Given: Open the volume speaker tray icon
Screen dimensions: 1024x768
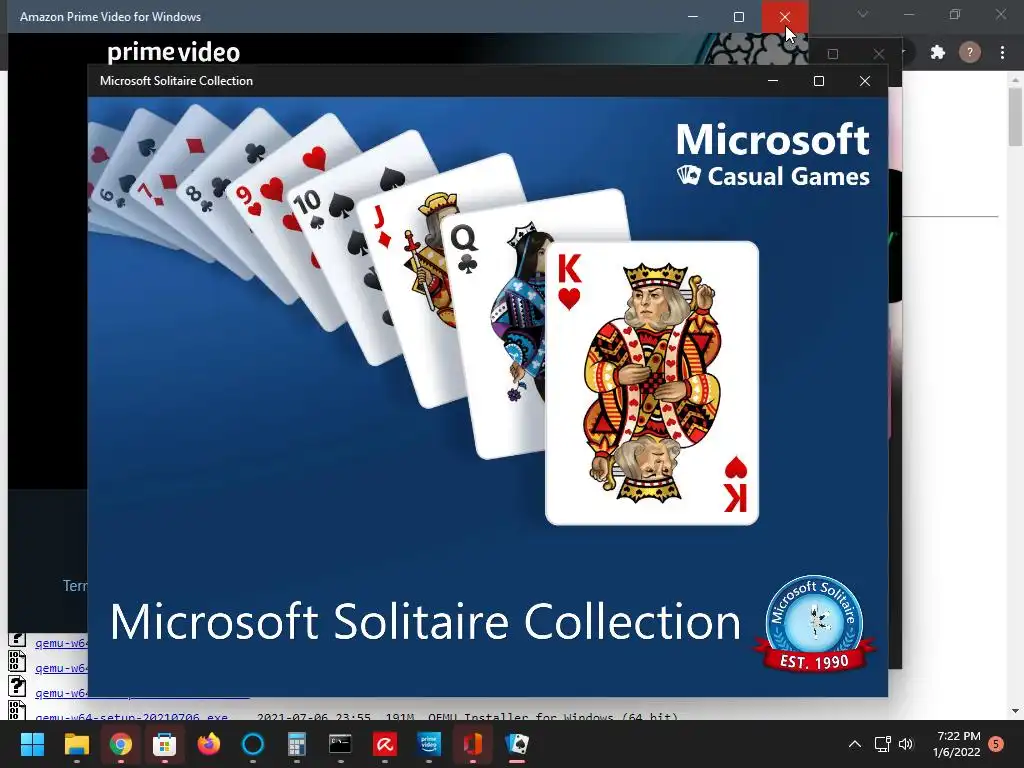Looking at the screenshot, I should 906,744.
